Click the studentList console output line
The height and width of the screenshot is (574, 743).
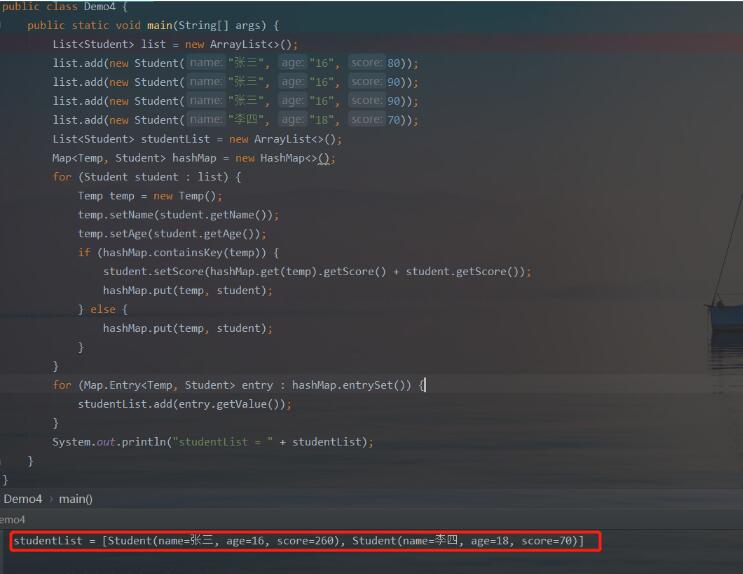[x=299, y=541]
